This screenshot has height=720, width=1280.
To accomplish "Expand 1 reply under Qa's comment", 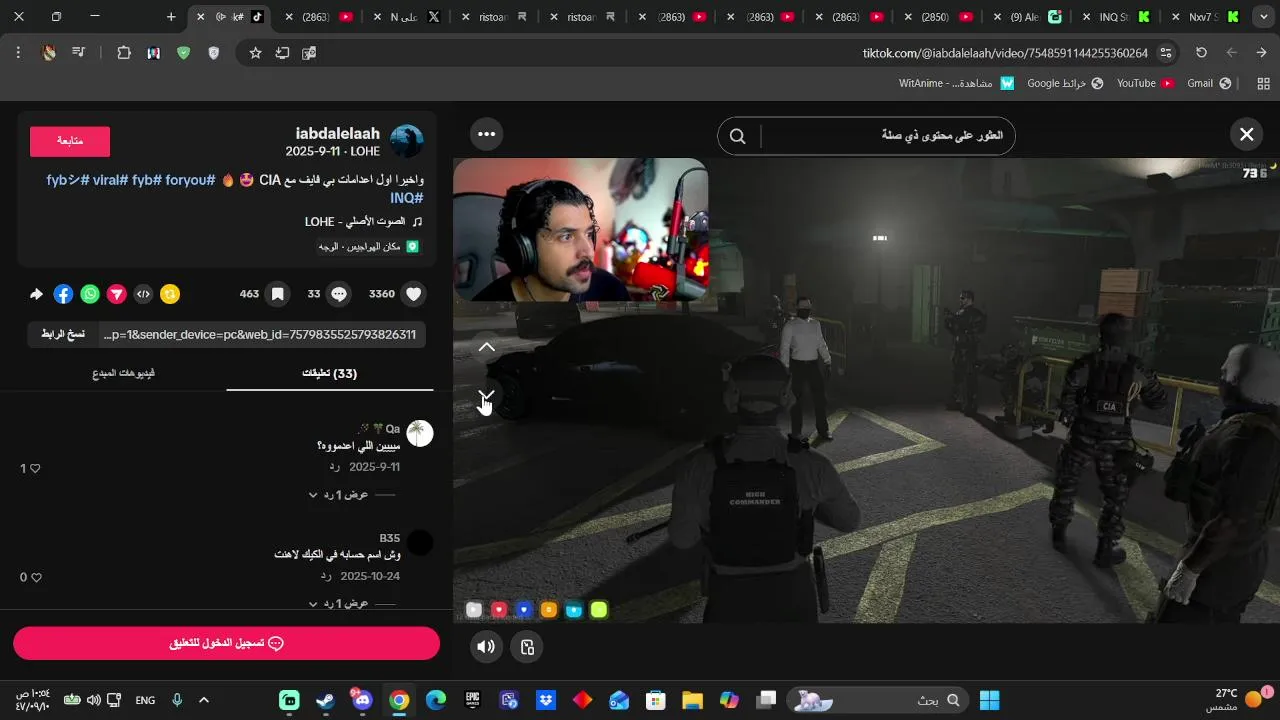I will (x=338, y=494).
